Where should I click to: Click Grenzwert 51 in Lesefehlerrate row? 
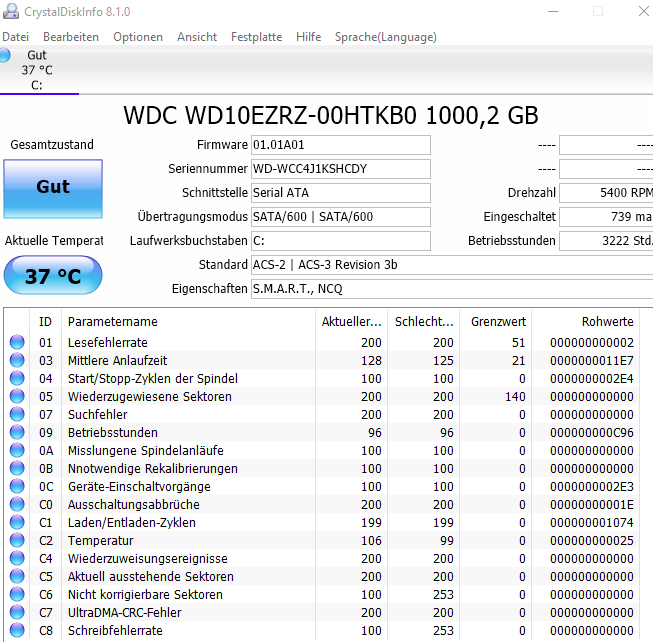point(518,343)
